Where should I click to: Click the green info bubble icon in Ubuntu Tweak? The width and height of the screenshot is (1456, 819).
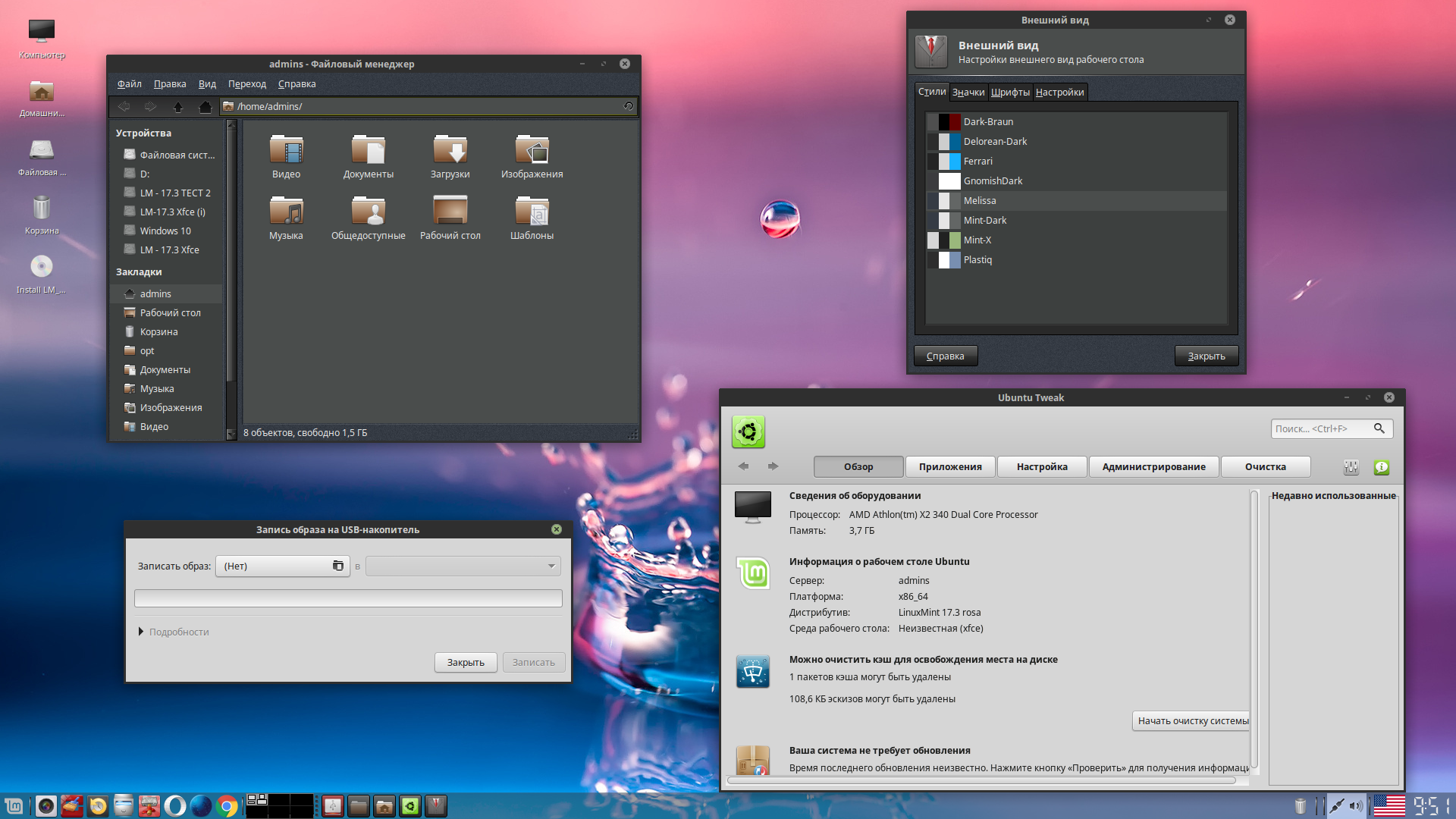1381,467
